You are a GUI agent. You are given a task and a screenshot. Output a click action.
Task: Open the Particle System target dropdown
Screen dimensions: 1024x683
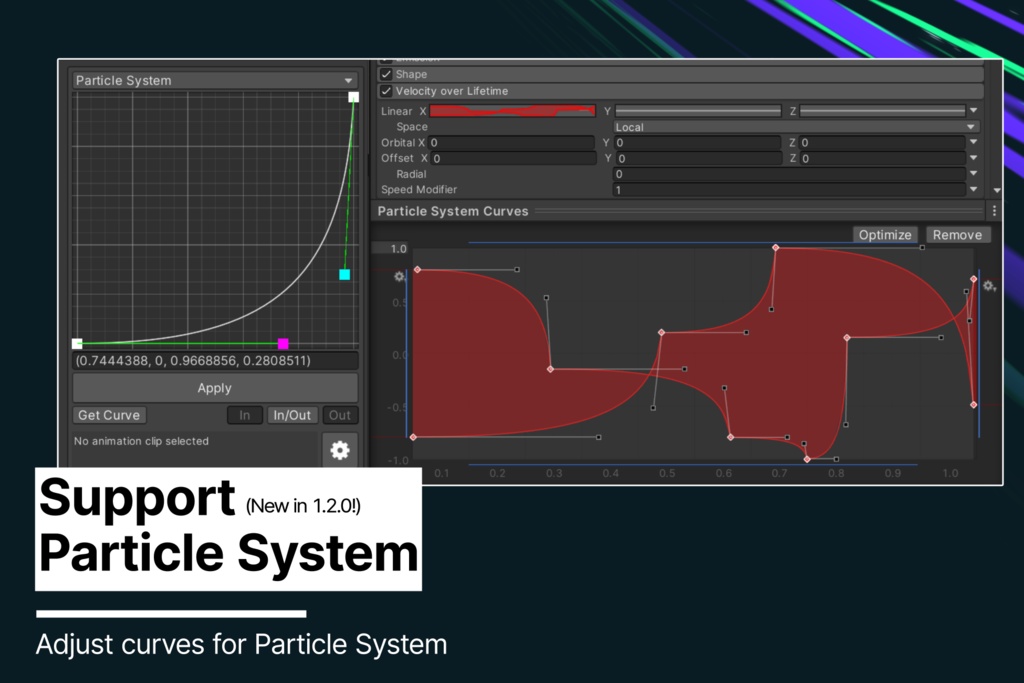pyautogui.click(x=213, y=80)
